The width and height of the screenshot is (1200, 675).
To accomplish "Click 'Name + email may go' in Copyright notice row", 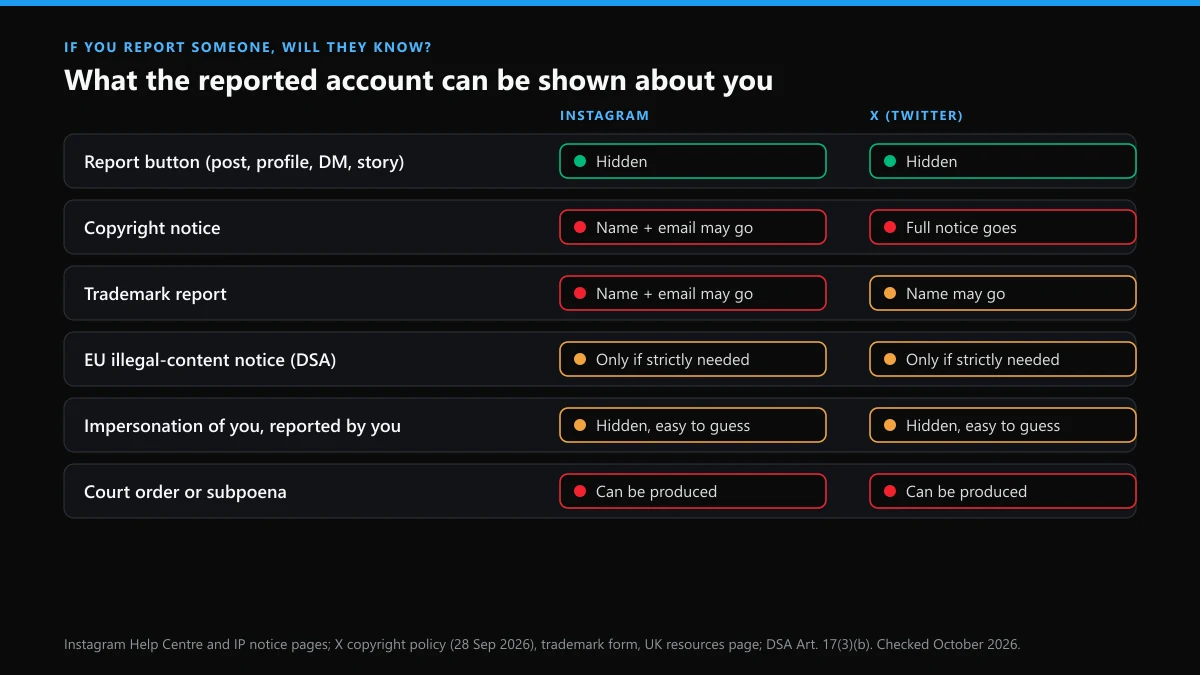I will [x=693, y=227].
